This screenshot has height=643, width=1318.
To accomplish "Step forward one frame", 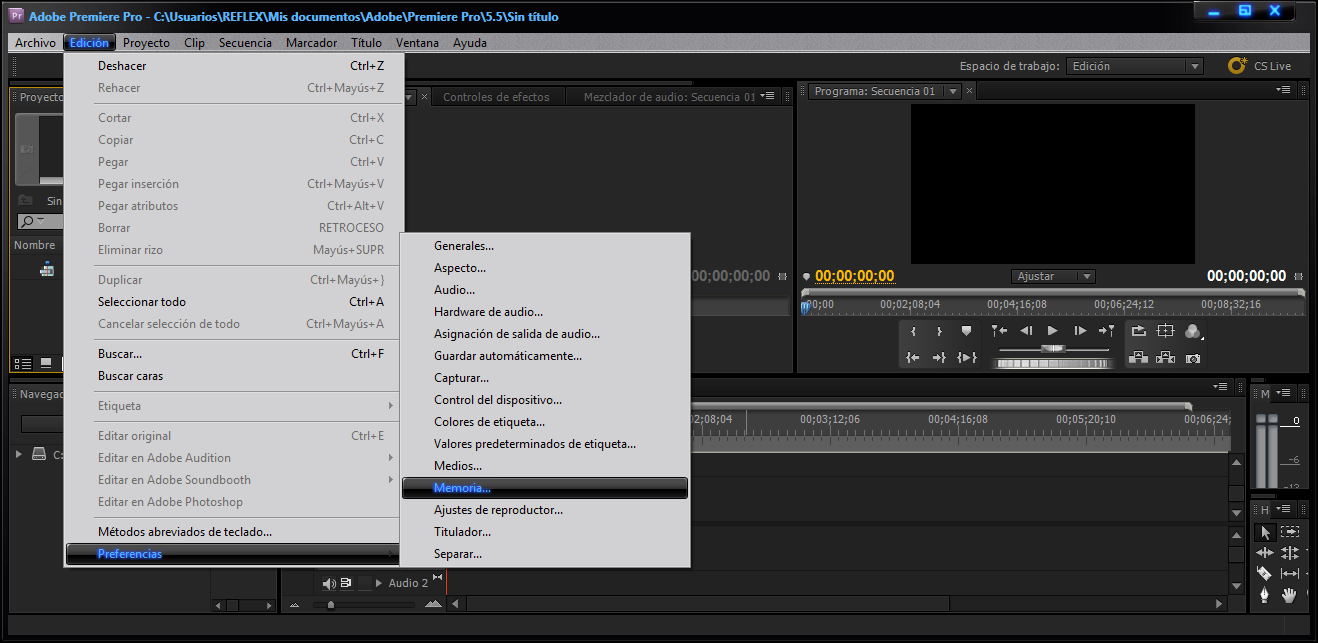I will pos(1080,331).
